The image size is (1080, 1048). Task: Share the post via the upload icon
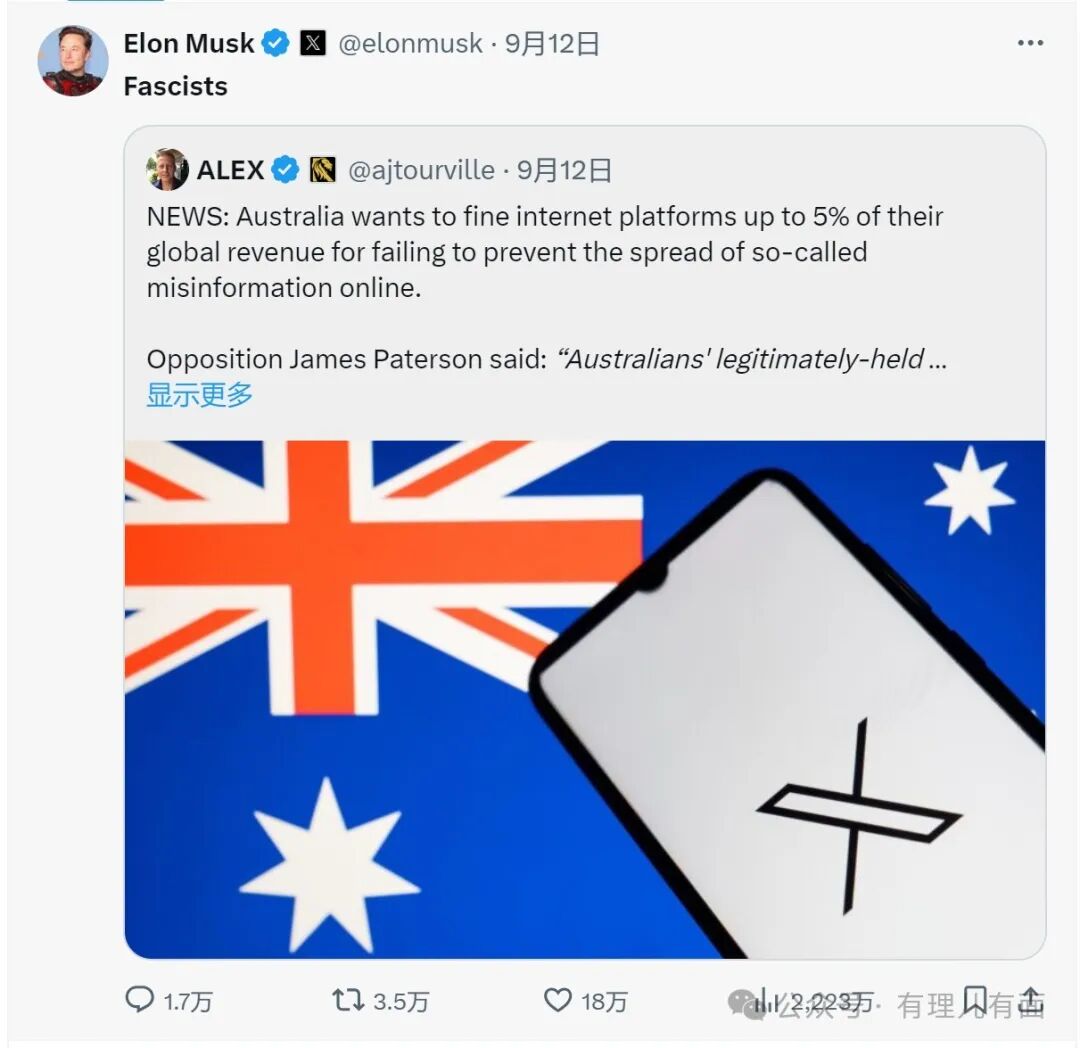[1031, 999]
